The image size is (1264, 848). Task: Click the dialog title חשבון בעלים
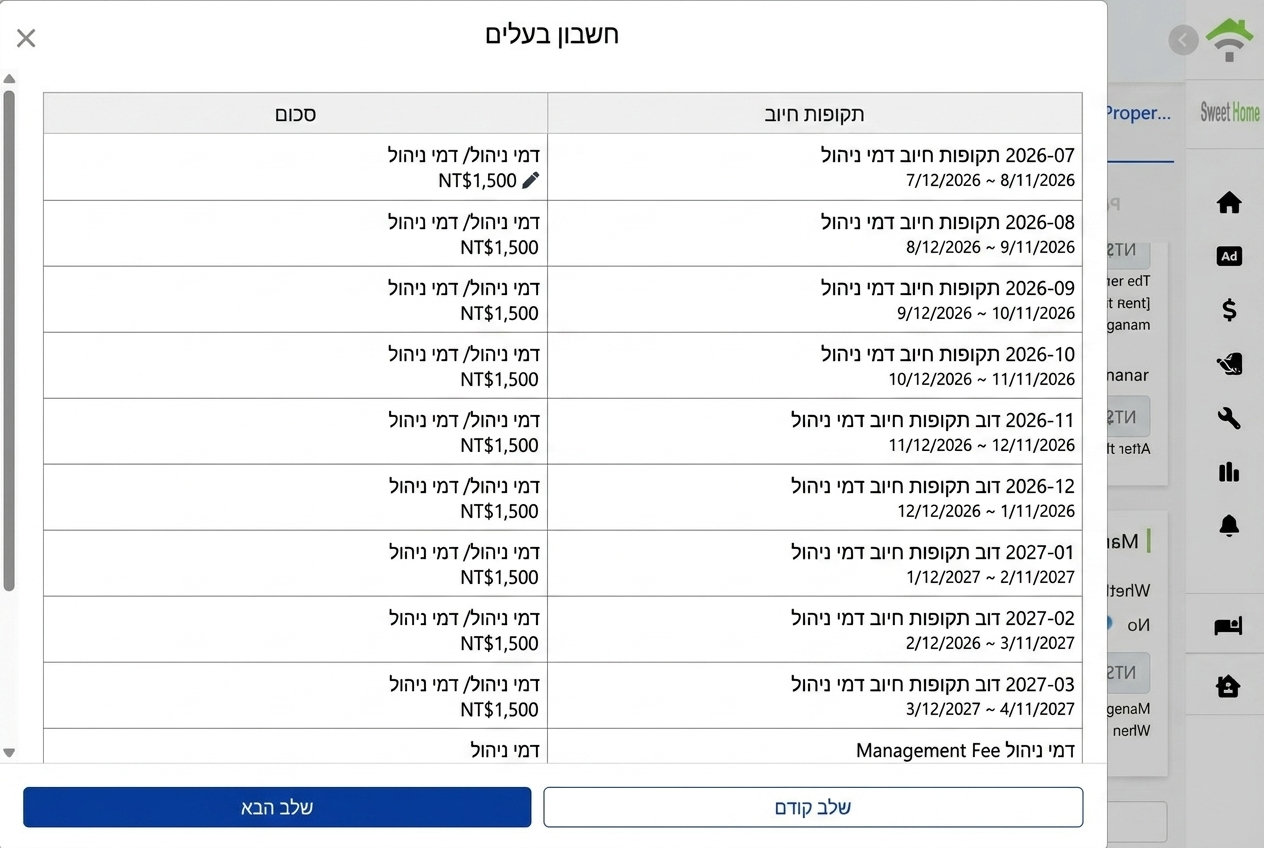coord(552,35)
